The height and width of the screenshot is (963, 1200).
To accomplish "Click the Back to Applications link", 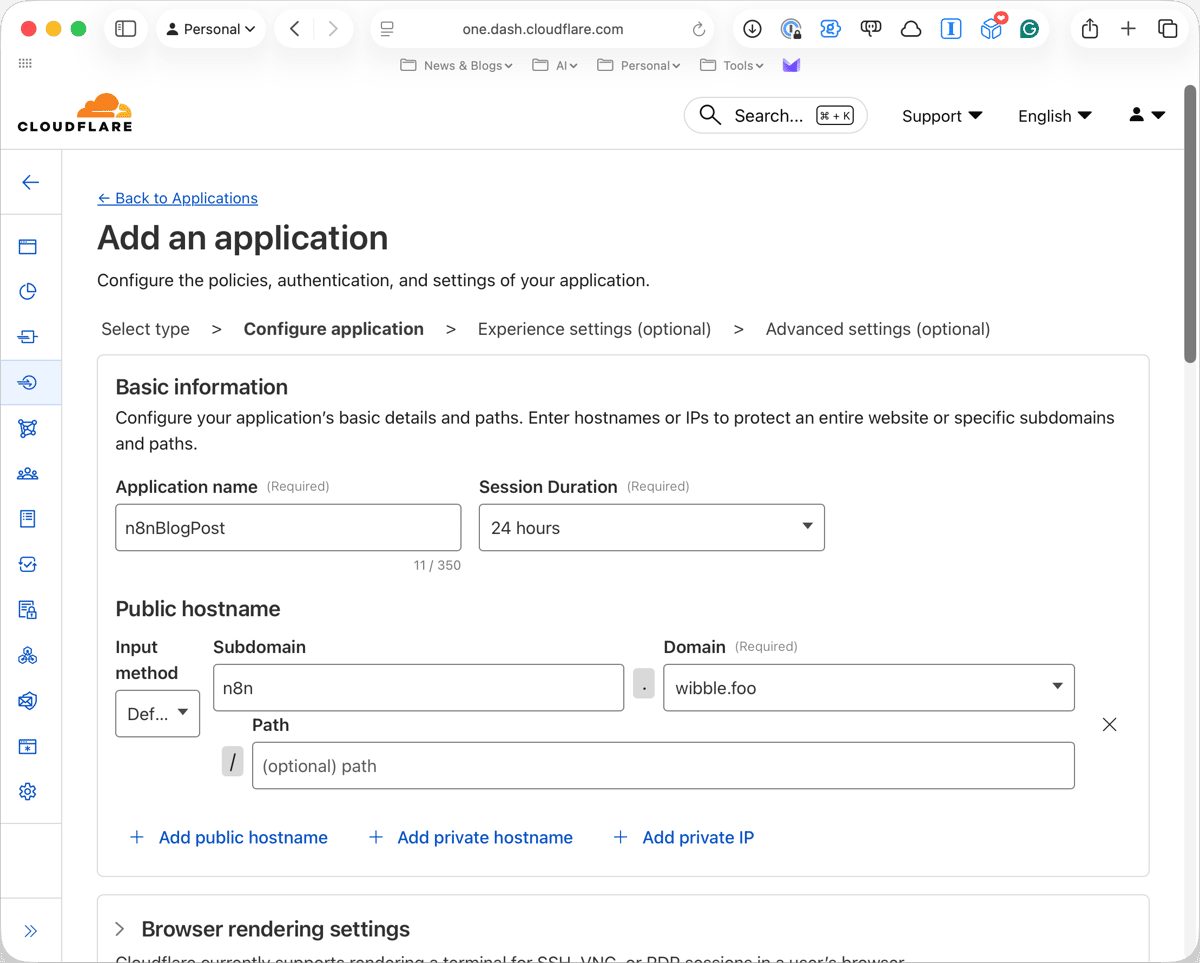I will tap(177, 198).
